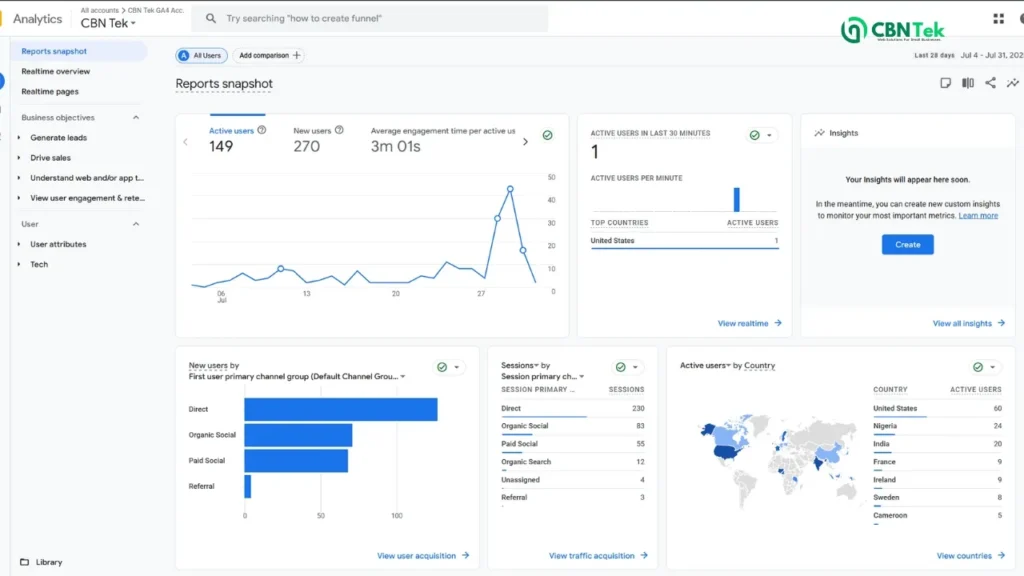Open the View countries link
This screenshot has width=1024, height=576.
[x=970, y=556]
